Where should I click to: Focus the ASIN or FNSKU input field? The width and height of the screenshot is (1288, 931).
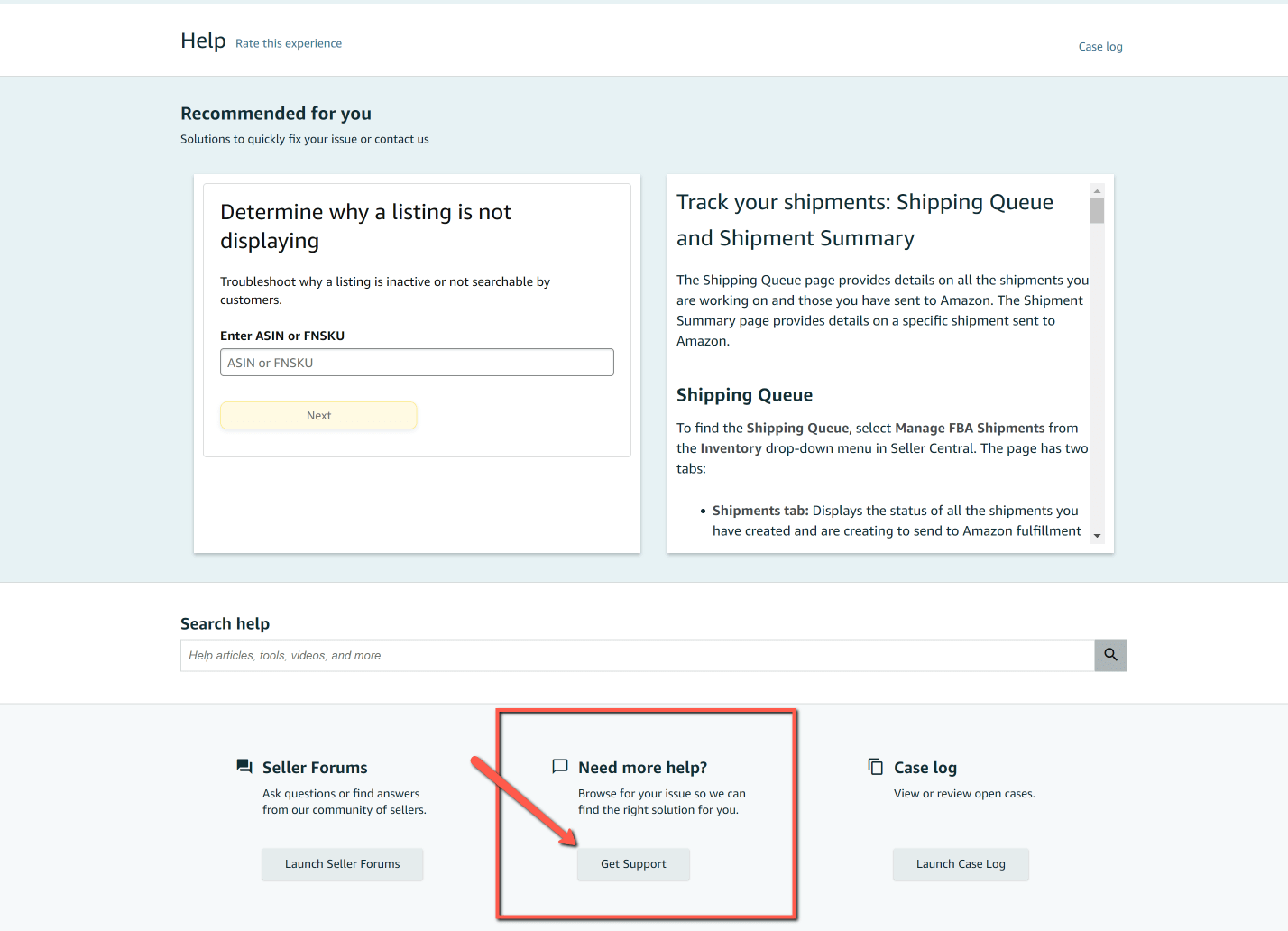point(417,363)
